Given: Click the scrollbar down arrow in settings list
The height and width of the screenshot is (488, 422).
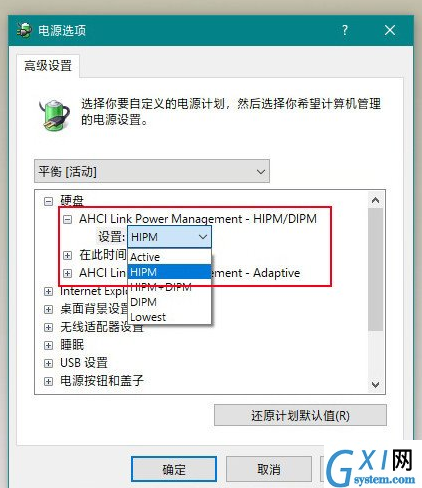Looking at the screenshot, I should 376,385.
